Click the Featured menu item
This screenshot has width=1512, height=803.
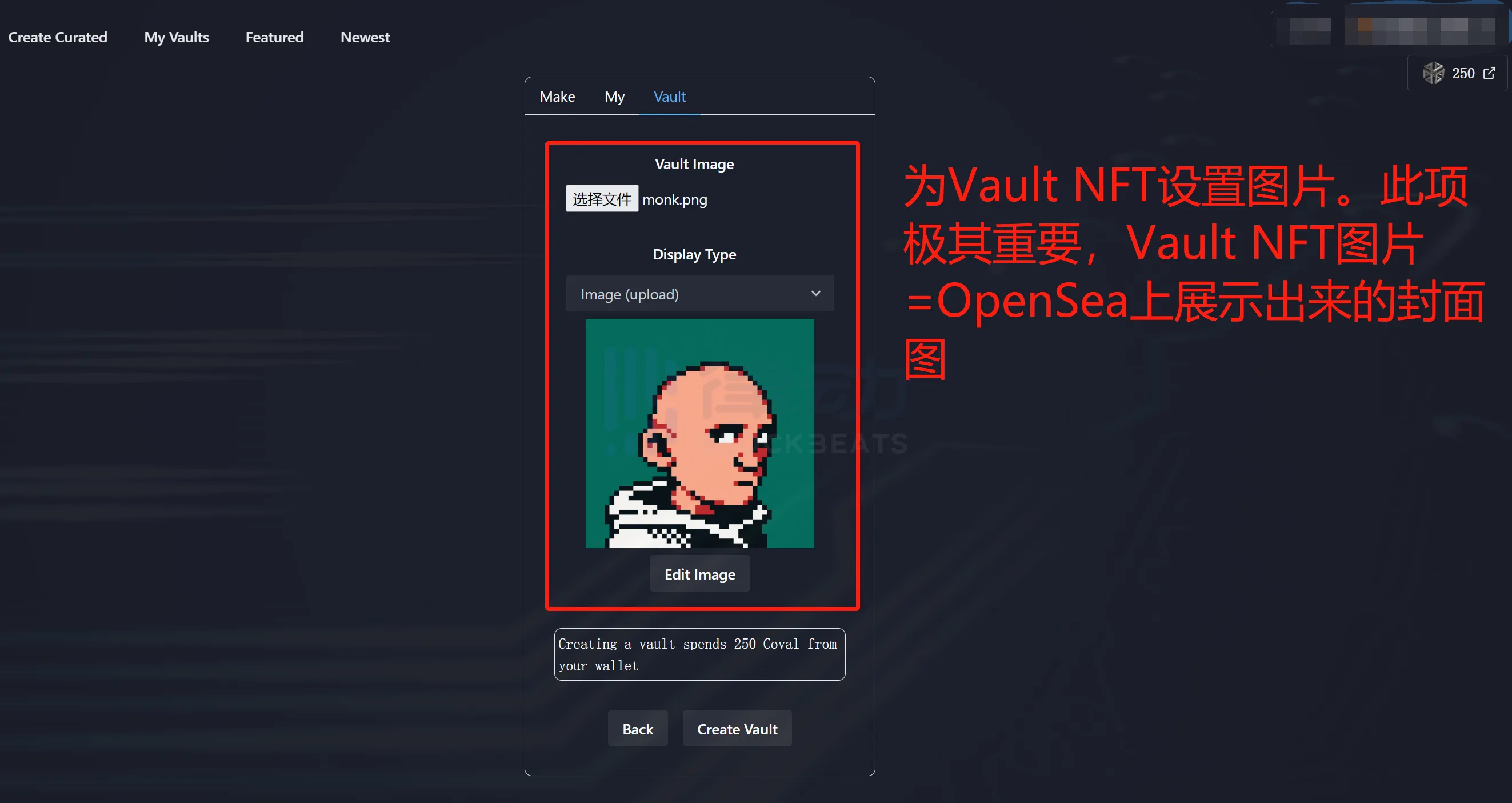275,37
